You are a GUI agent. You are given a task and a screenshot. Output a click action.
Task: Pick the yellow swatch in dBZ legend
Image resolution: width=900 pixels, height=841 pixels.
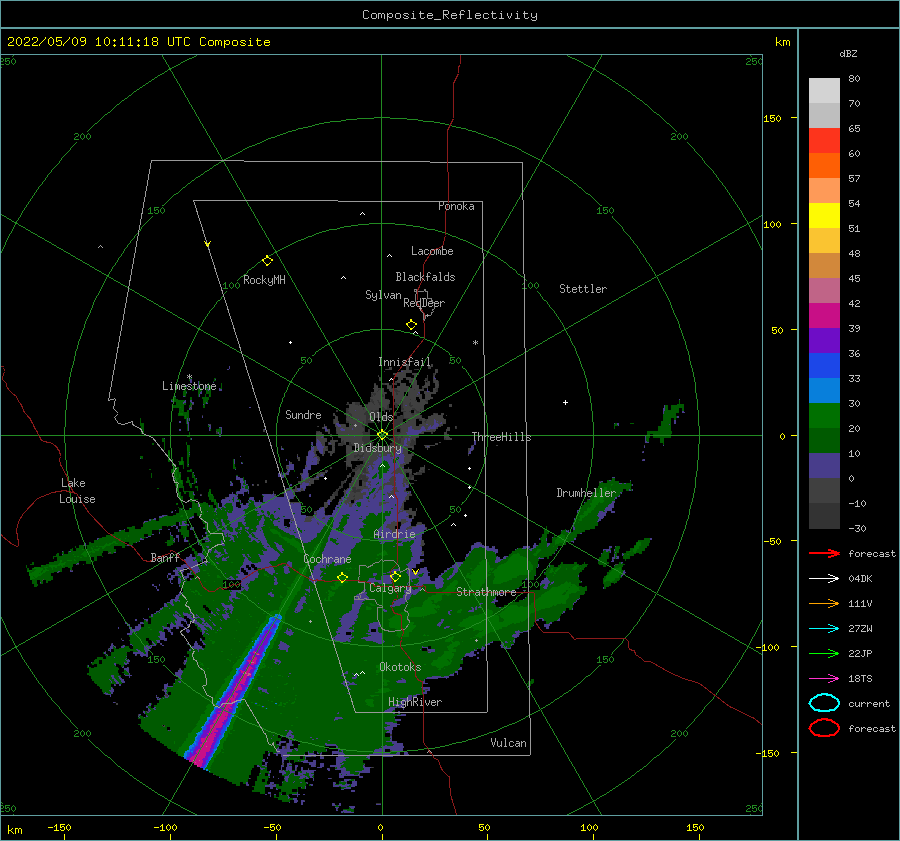pos(824,215)
